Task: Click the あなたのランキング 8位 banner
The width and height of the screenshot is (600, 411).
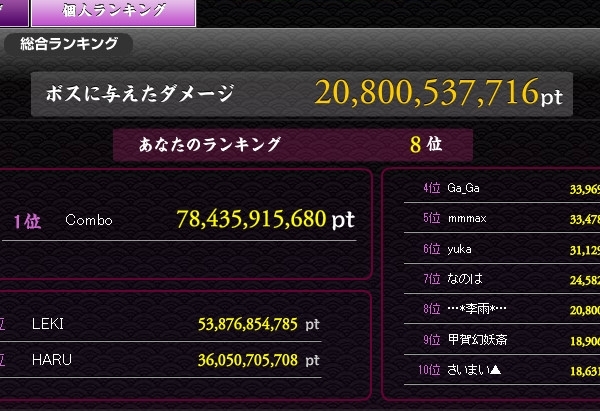Action: point(293,145)
